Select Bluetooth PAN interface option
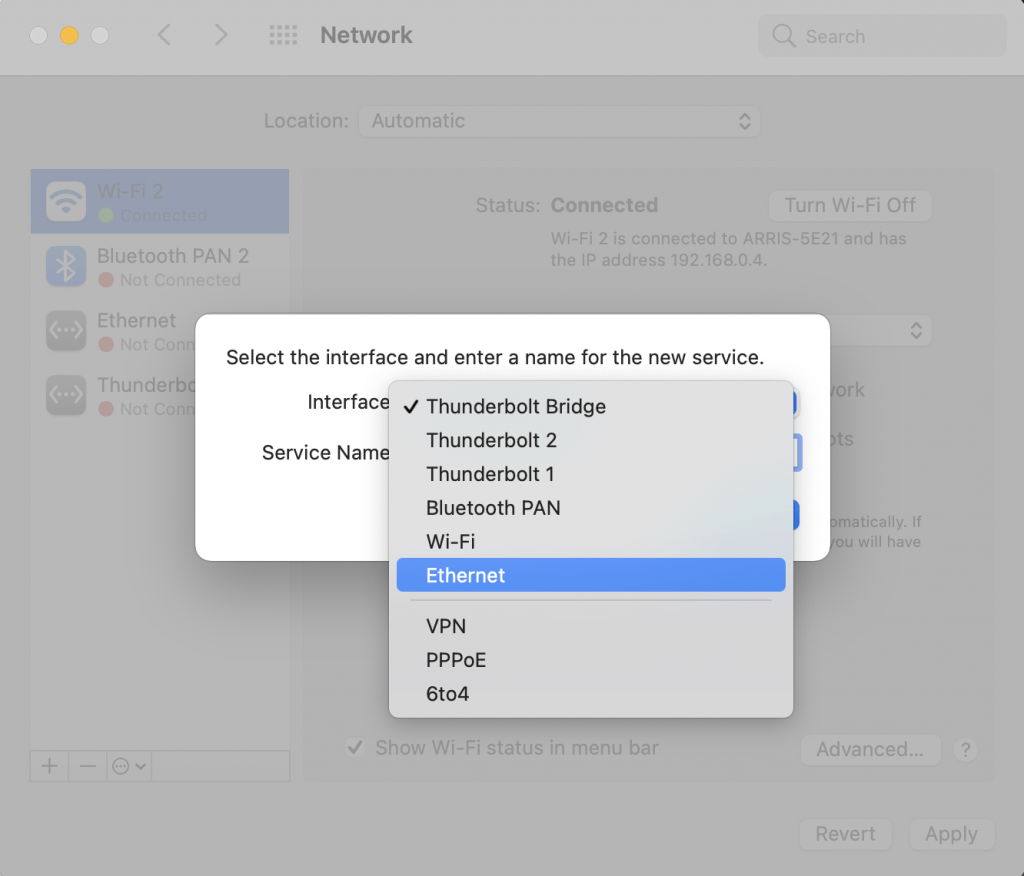Image resolution: width=1024 pixels, height=876 pixels. [x=590, y=508]
